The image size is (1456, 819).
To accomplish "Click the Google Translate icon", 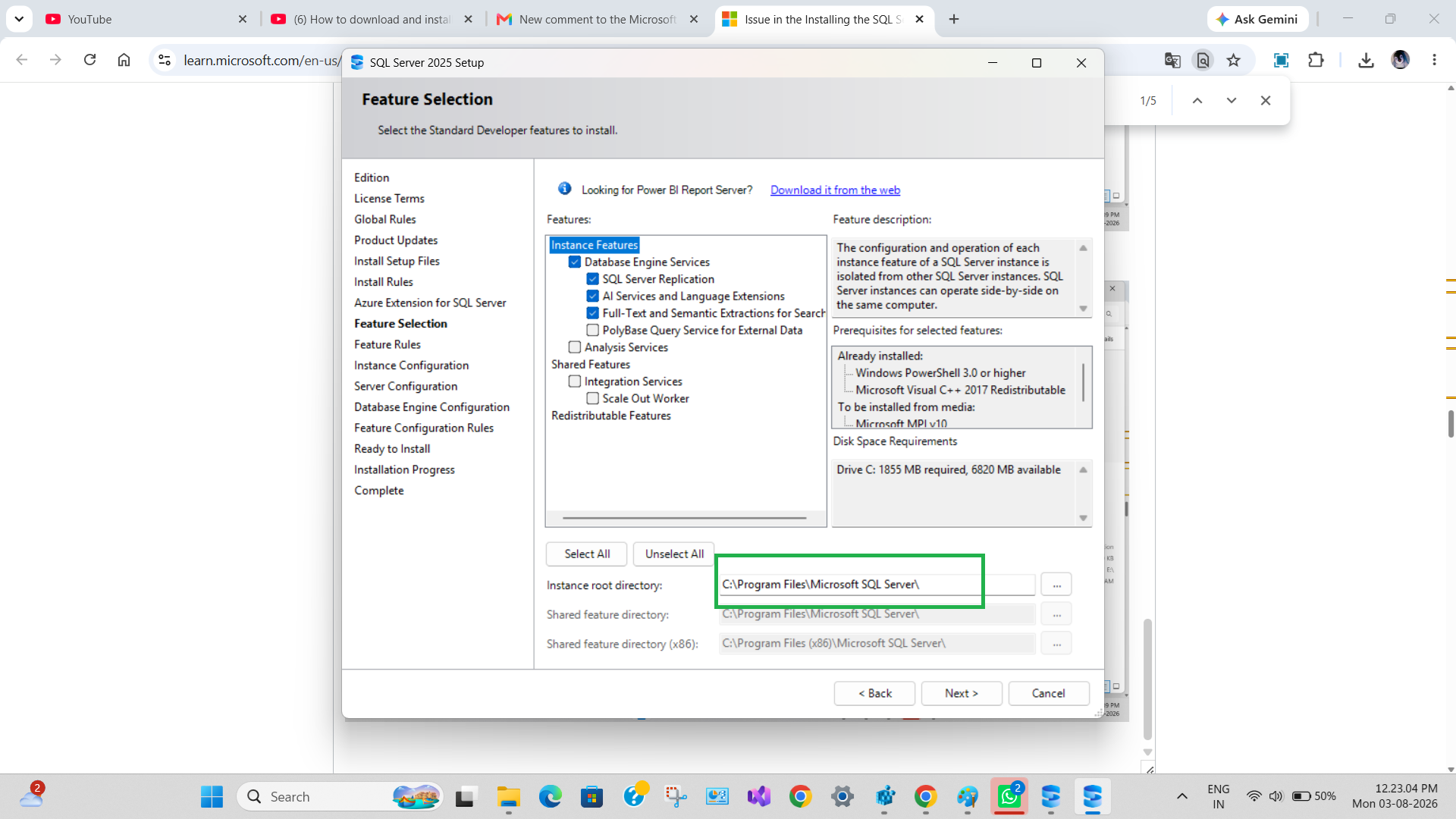I will click(1172, 60).
